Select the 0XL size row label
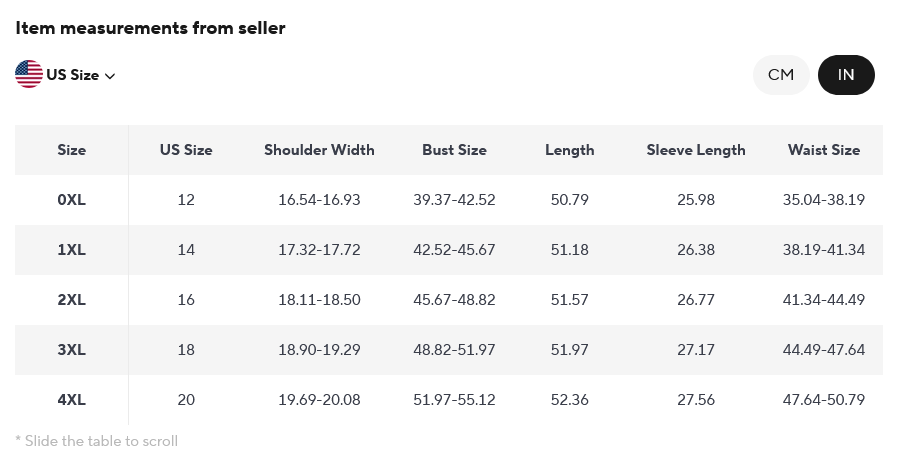 [x=72, y=200]
